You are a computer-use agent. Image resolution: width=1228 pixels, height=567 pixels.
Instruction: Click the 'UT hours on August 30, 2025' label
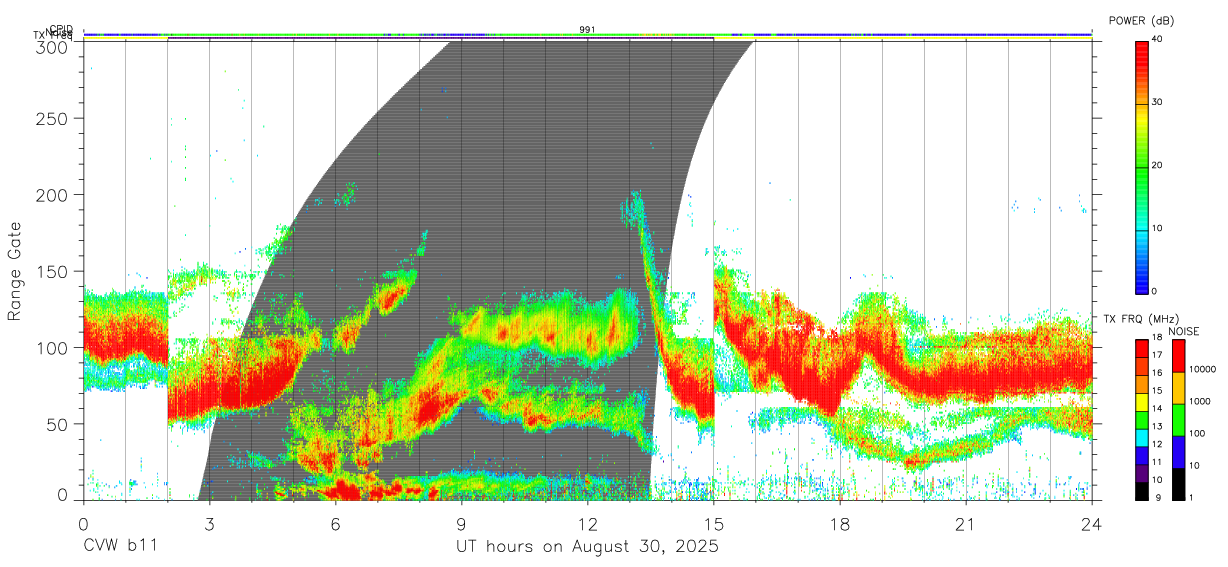click(587, 547)
